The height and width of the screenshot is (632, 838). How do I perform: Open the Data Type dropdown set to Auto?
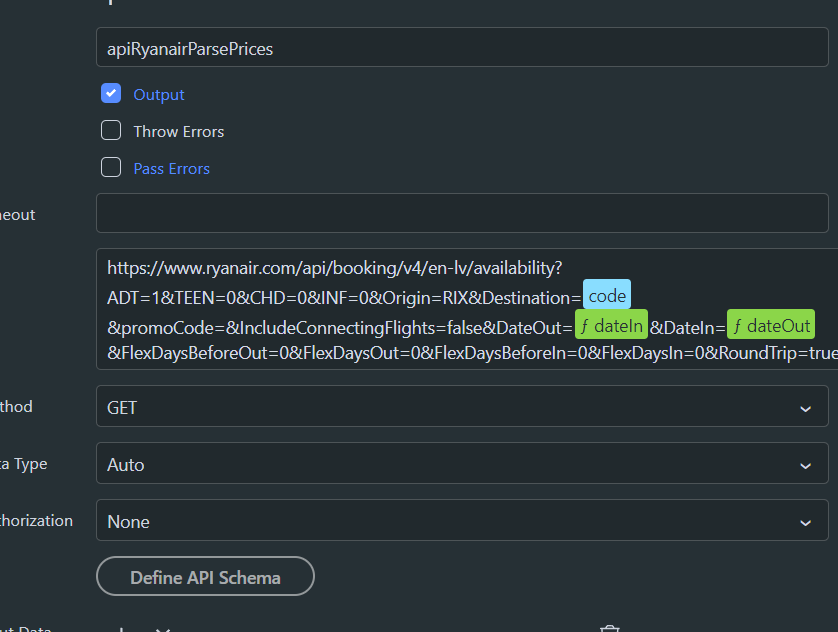[x=460, y=464]
